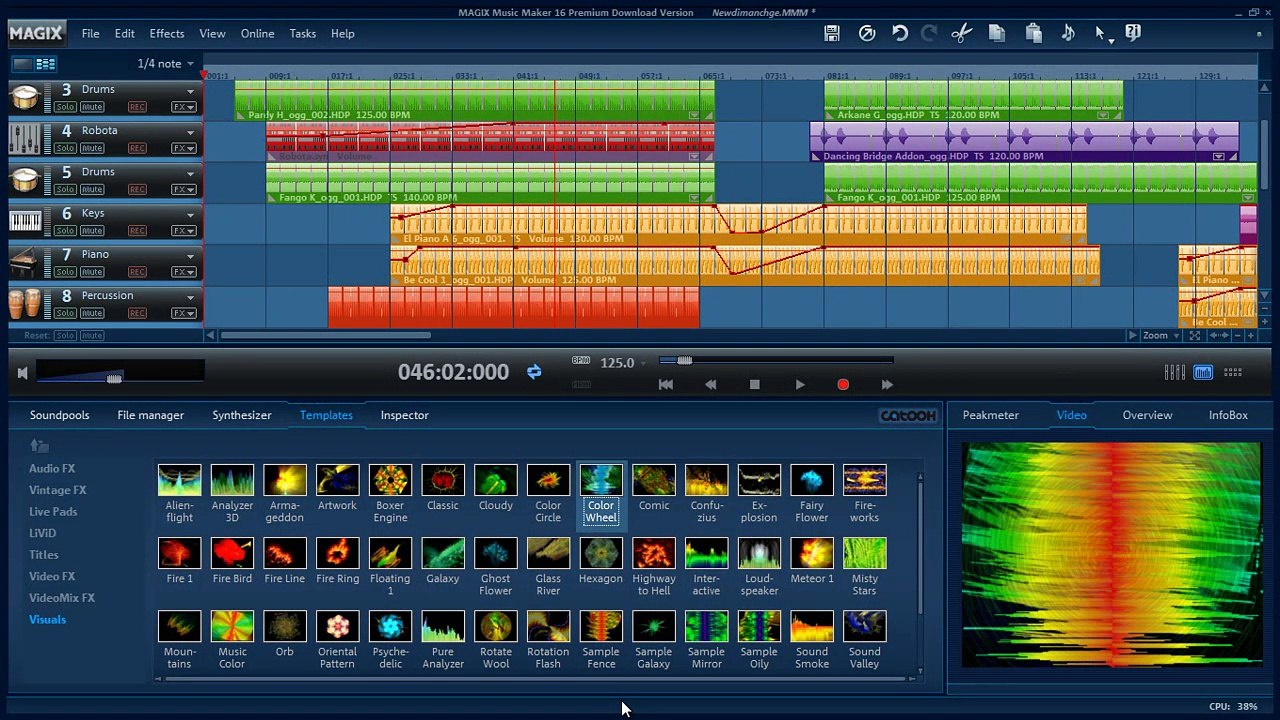This screenshot has height=720, width=1280.
Task: Click the music notes icon in the toolbar
Action: pyautogui.click(x=1068, y=33)
